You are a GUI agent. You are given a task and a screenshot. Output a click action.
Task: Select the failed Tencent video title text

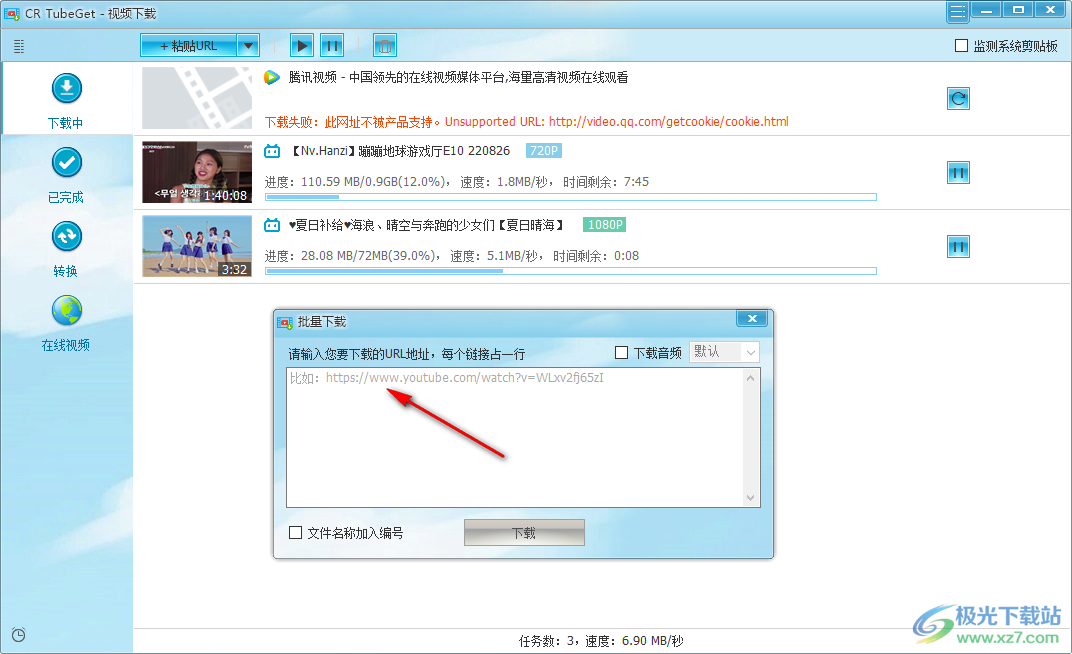coord(458,77)
